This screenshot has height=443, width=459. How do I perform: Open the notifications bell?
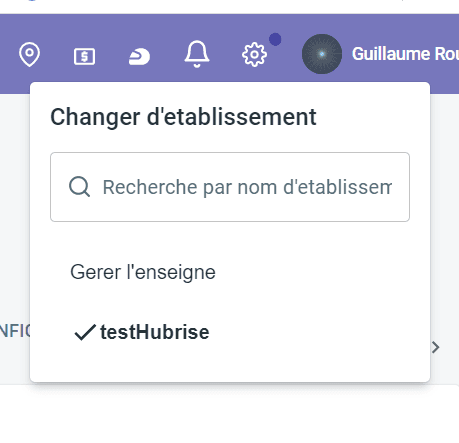coord(197,54)
